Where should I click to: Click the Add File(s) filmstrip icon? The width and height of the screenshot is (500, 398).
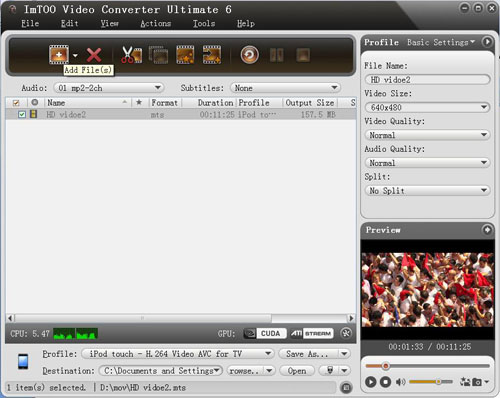pos(59,55)
